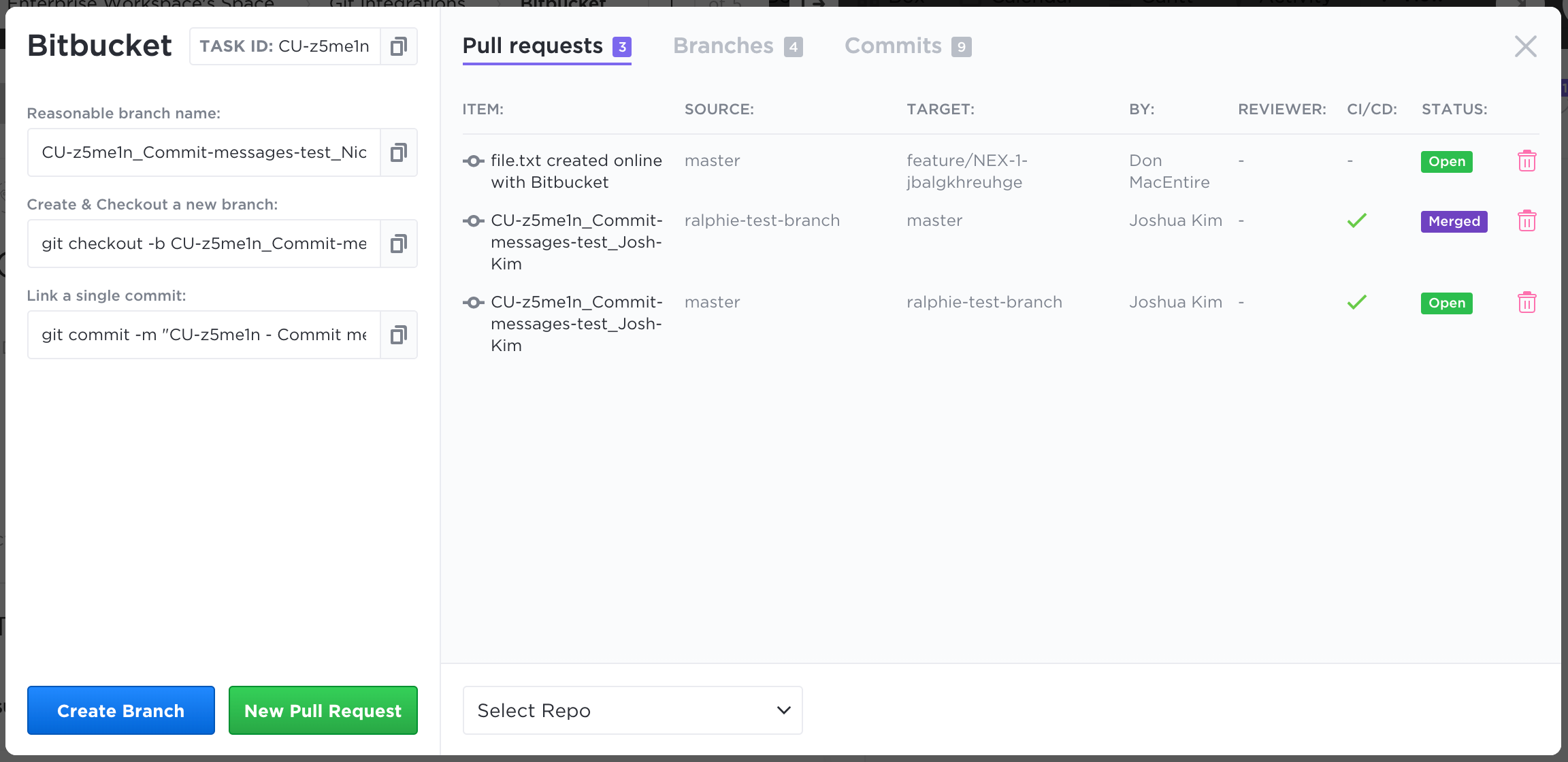This screenshot has width=1568, height=762.
Task: Click the reasonable branch name field
Action: [x=204, y=152]
